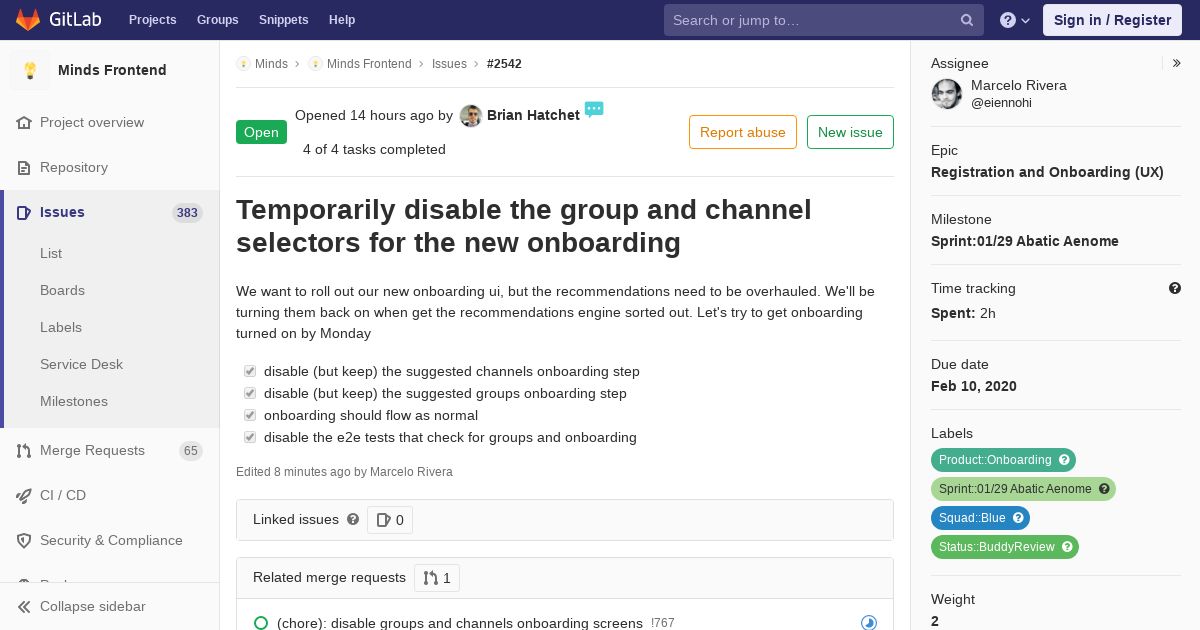
Task: Open the Labels submenu item
Action: 61,327
